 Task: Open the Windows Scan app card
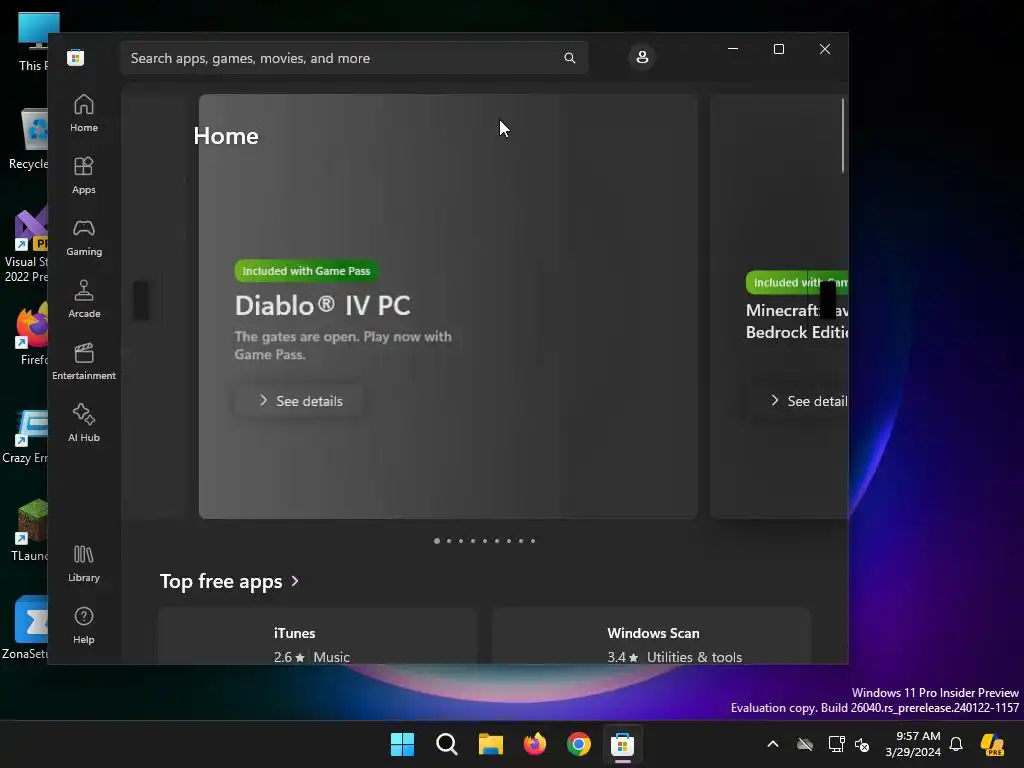coord(651,636)
